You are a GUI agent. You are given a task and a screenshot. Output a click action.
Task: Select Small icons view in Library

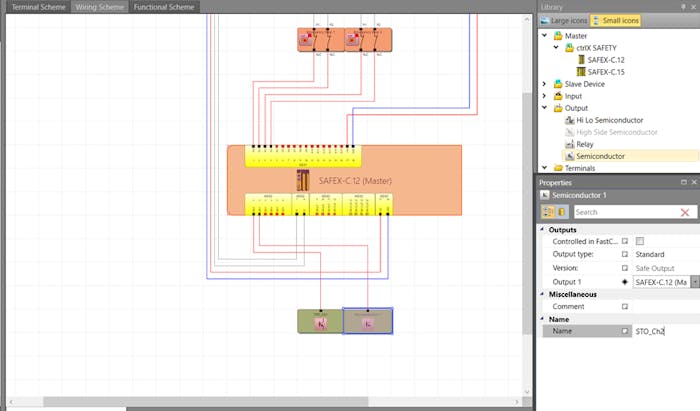(x=616, y=21)
